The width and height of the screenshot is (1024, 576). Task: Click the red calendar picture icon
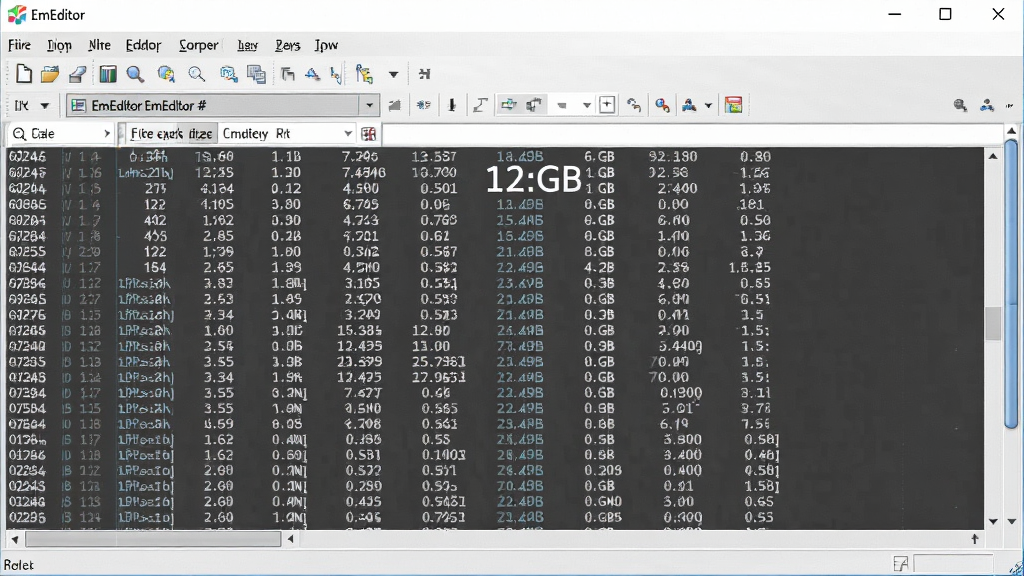coord(733,105)
